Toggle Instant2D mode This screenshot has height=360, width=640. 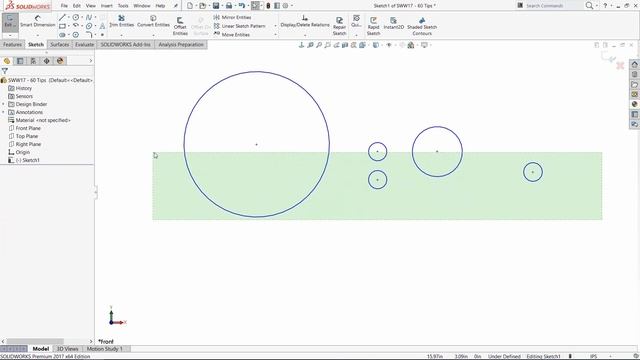point(393,23)
